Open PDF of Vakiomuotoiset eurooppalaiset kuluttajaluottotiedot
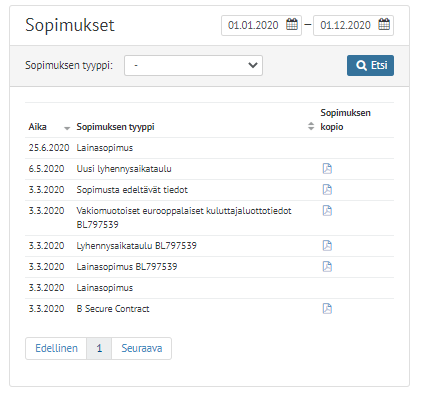 tap(327, 211)
